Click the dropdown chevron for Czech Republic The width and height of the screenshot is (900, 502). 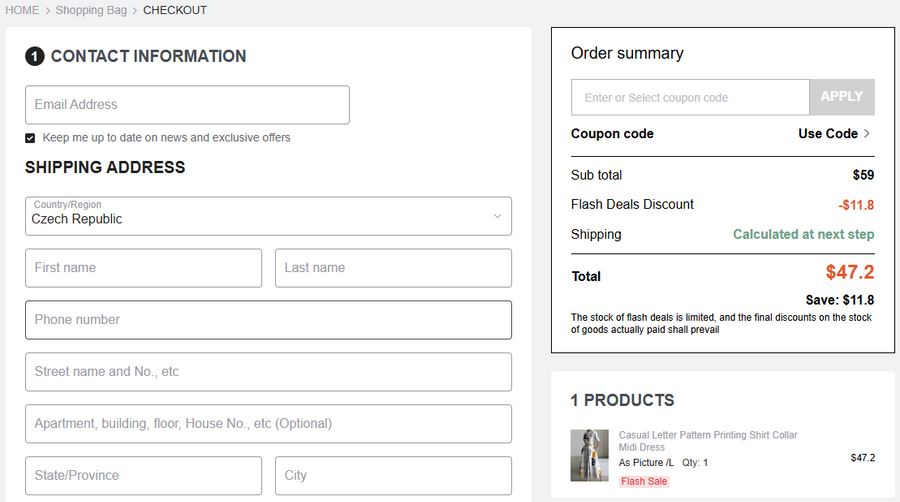(x=497, y=216)
